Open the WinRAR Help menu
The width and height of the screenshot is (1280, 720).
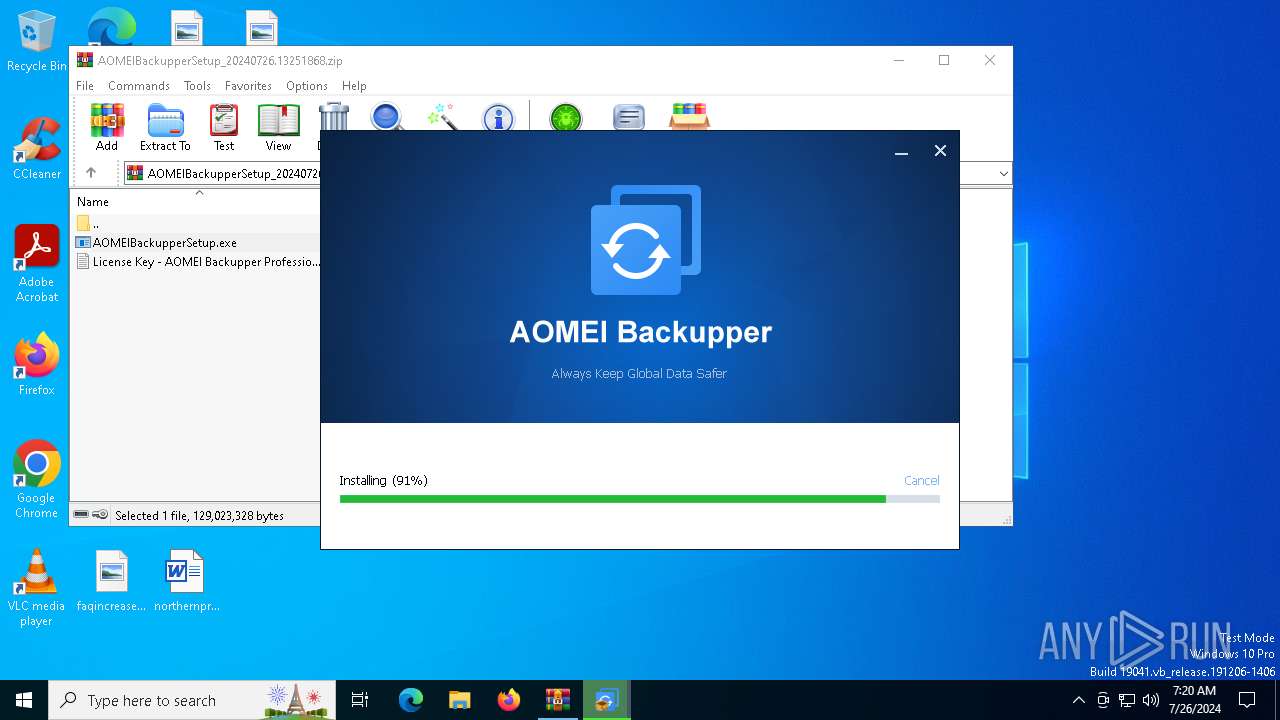pos(354,86)
